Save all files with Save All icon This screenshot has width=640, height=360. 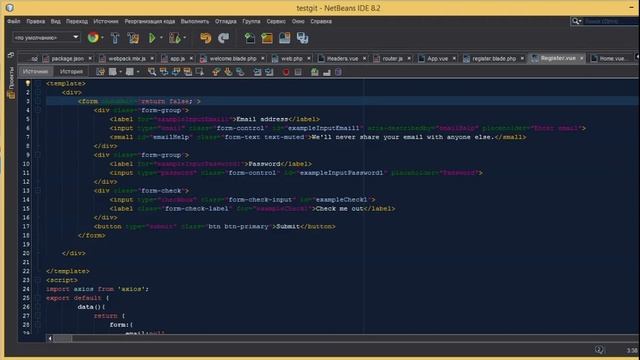coord(302,38)
